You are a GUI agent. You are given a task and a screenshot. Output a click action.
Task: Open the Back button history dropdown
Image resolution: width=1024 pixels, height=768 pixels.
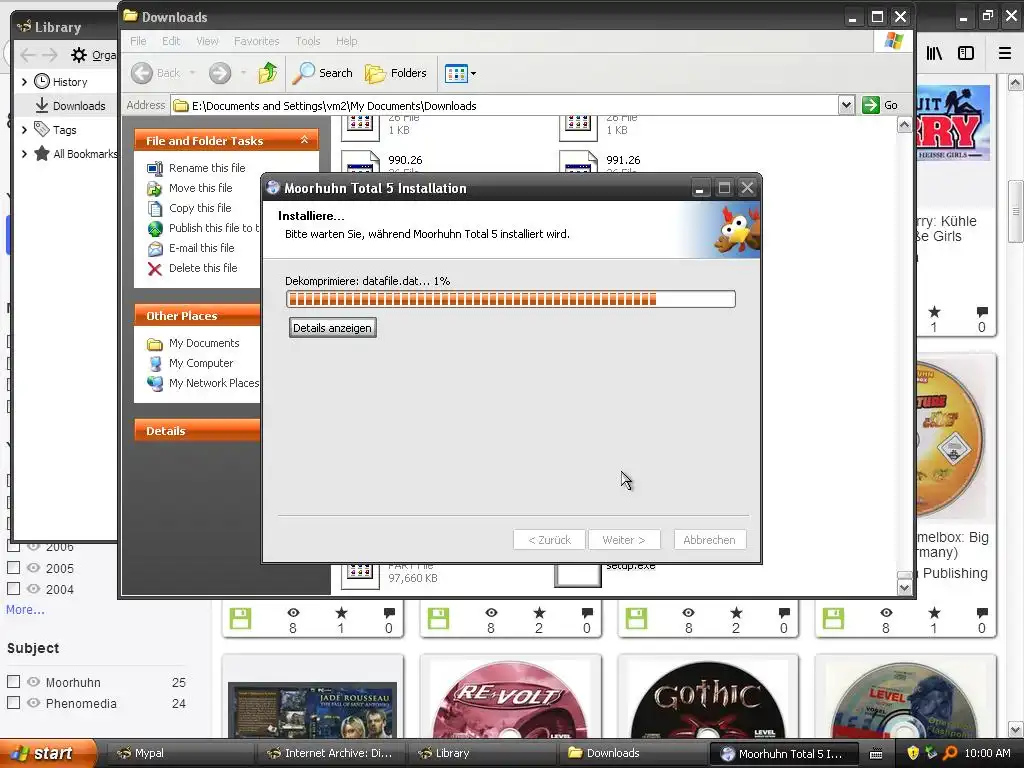pyautogui.click(x=192, y=73)
